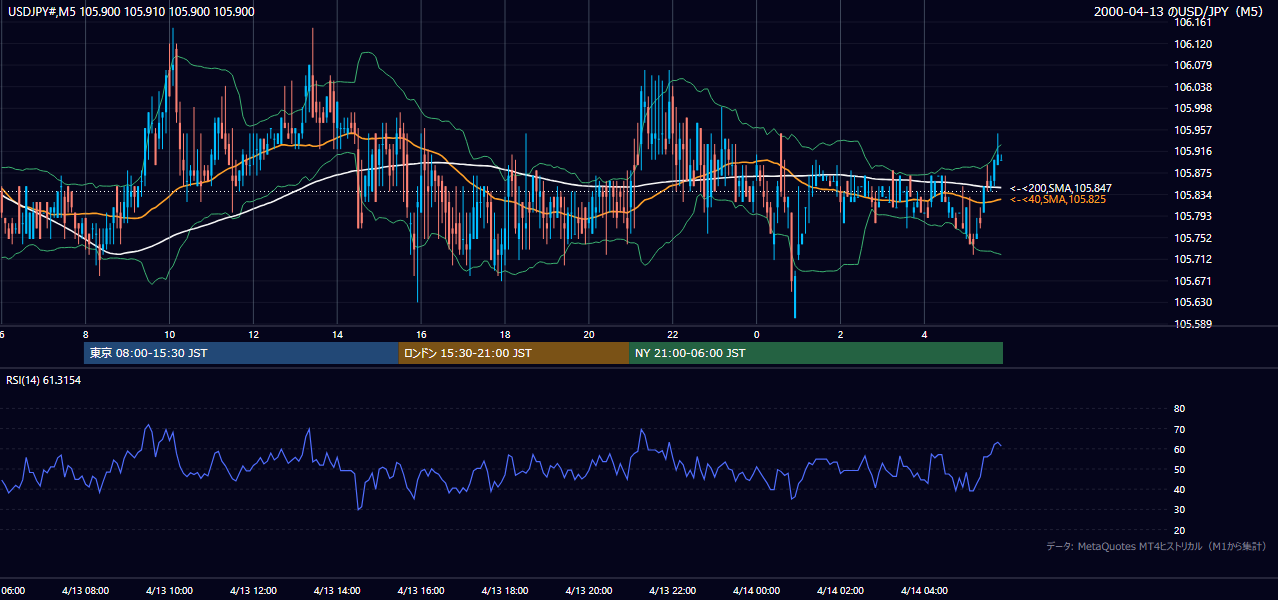Click hour label 16 under the price chart
This screenshot has width=1278, height=600.
[x=421, y=334]
